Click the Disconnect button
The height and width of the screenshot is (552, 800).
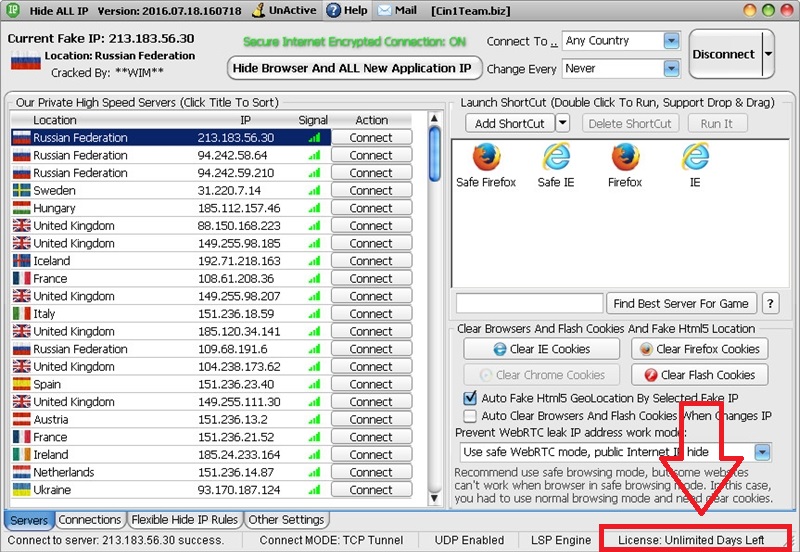[725, 54]
